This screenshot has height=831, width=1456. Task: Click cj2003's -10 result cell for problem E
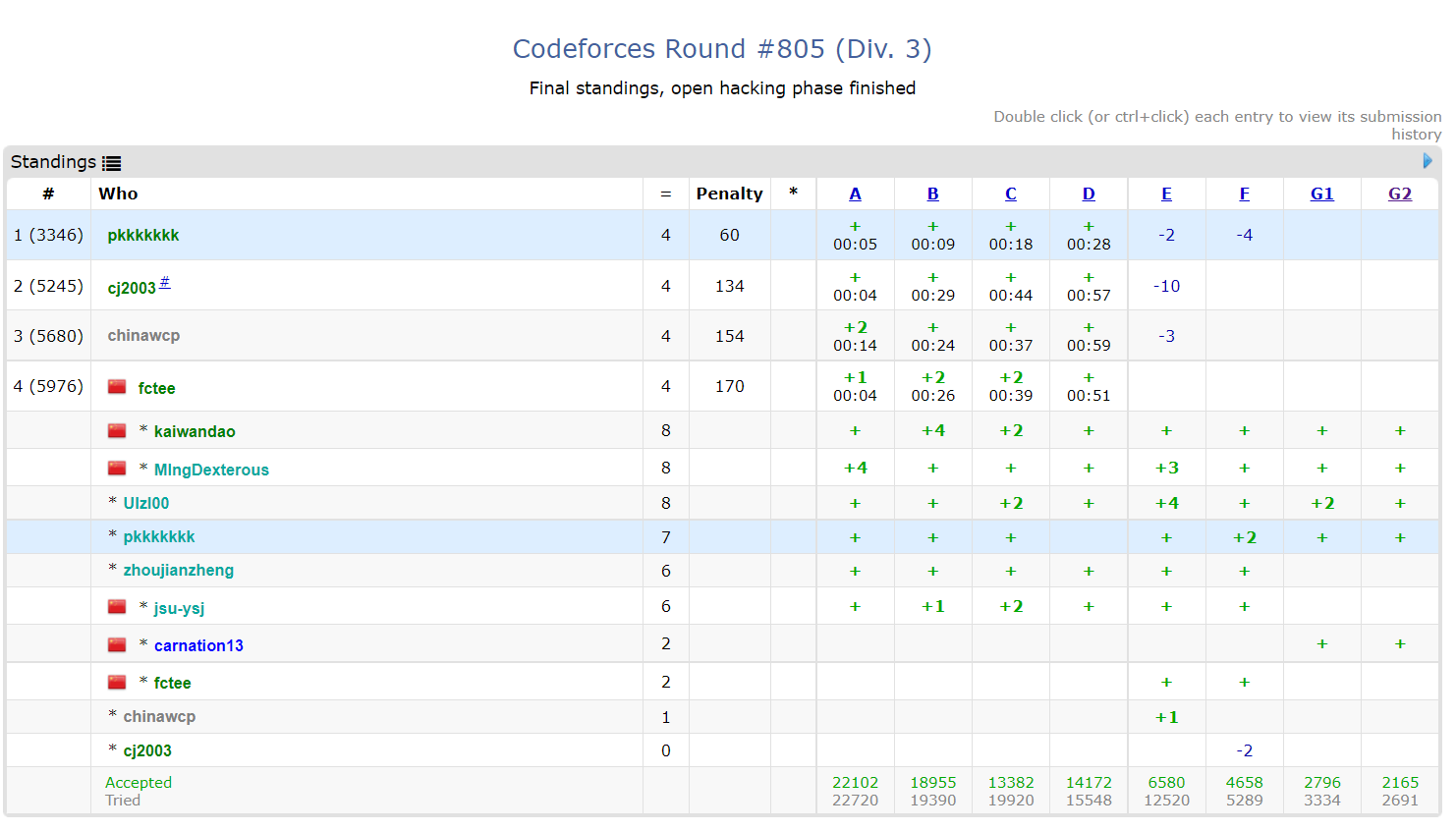[1166, 286]
